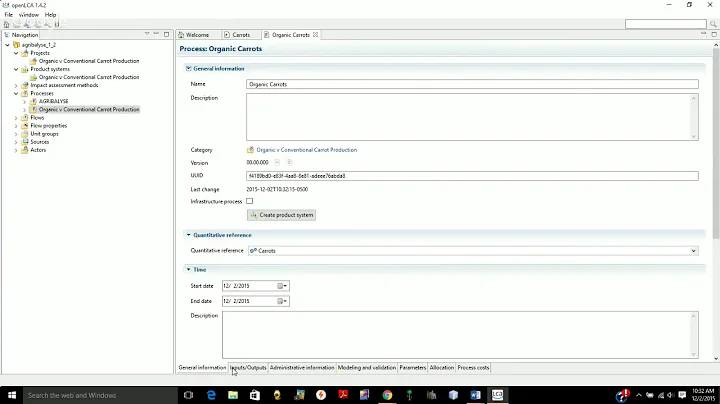Collapse the General information section

188,68
